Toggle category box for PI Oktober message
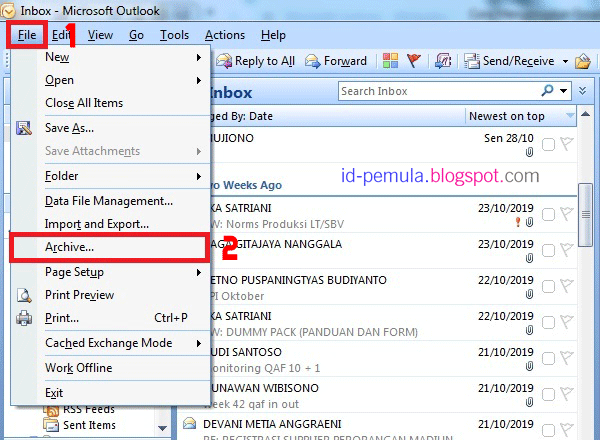The width and height of the screenshot is (600, 440). 548,287
